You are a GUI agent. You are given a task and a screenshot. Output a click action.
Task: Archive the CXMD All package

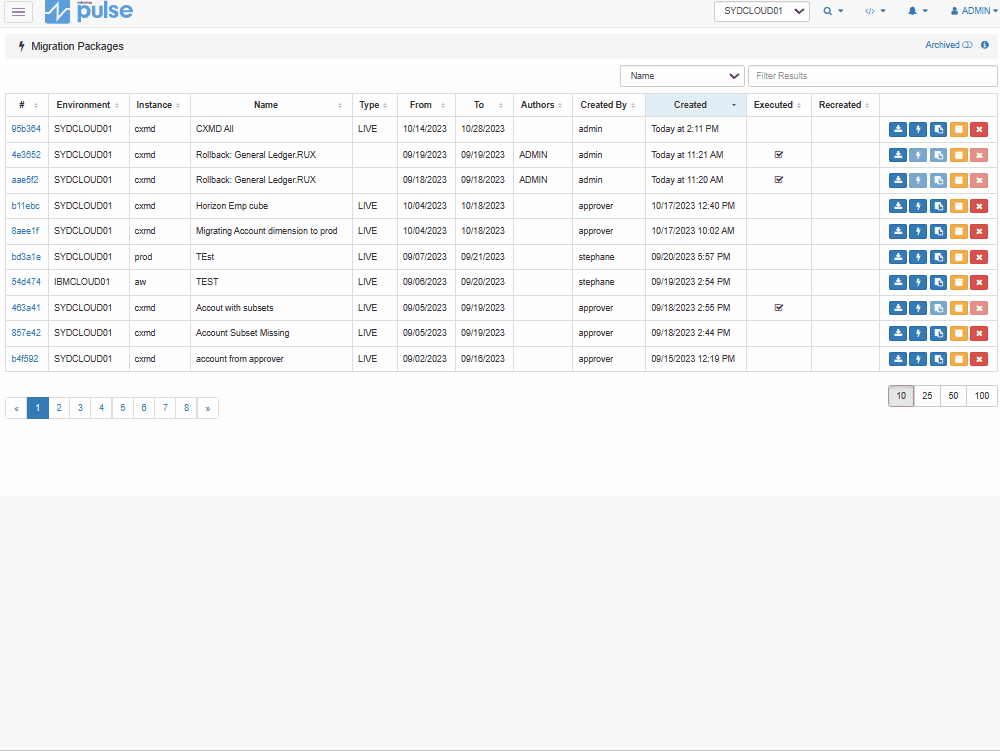coord(959,129)
